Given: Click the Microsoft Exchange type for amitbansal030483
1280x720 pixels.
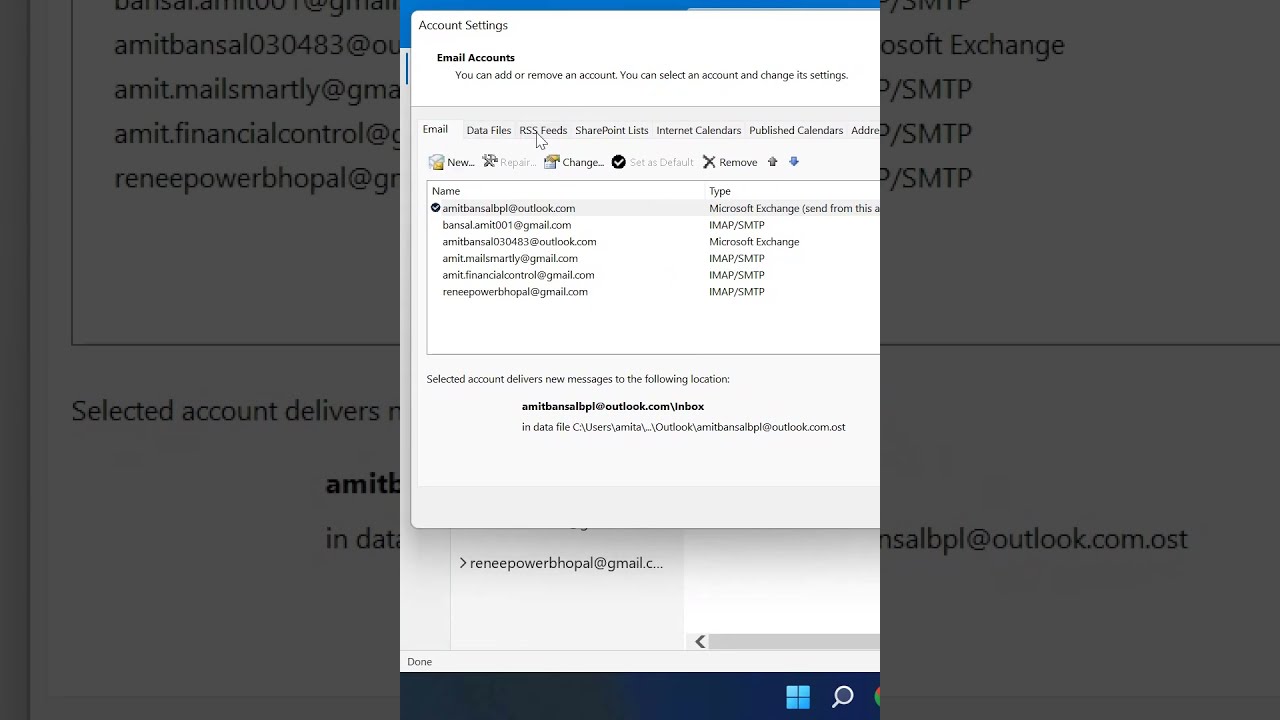Looking at the screenshot, I should (x=754, y=242).
